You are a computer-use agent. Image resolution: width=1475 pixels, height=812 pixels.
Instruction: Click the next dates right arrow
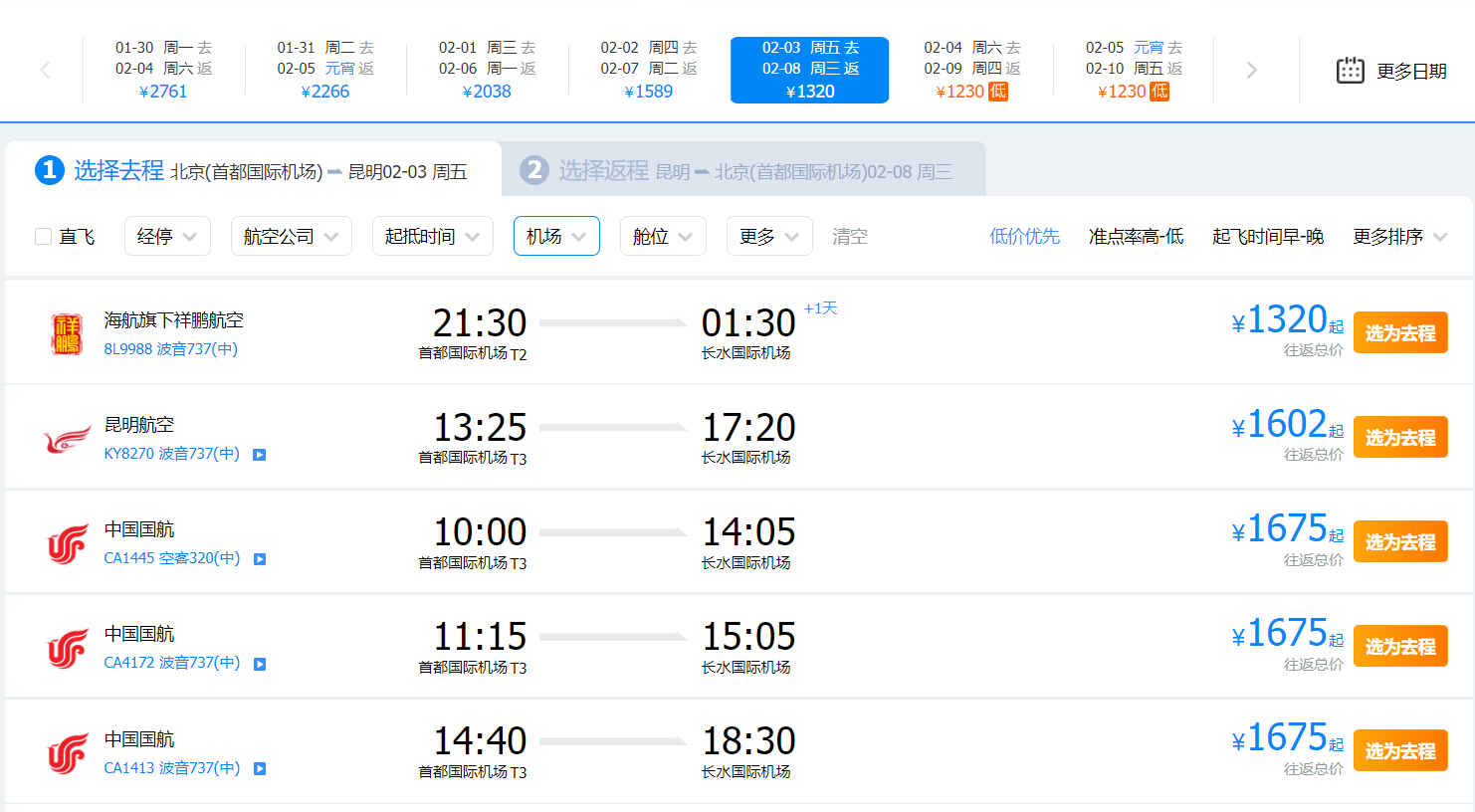tap(1251, 70)
